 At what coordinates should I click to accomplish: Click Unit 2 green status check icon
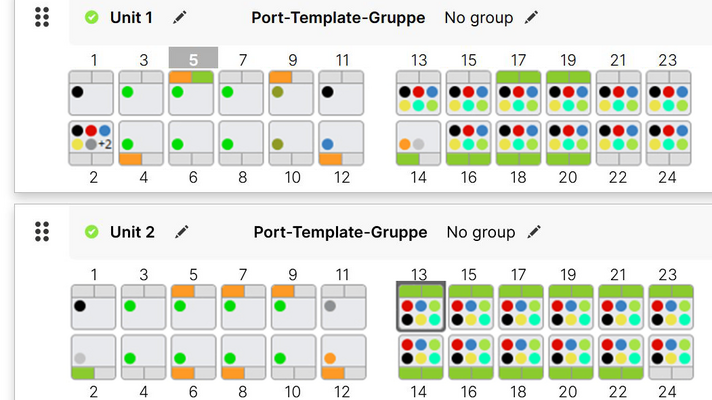coord(92,232)
